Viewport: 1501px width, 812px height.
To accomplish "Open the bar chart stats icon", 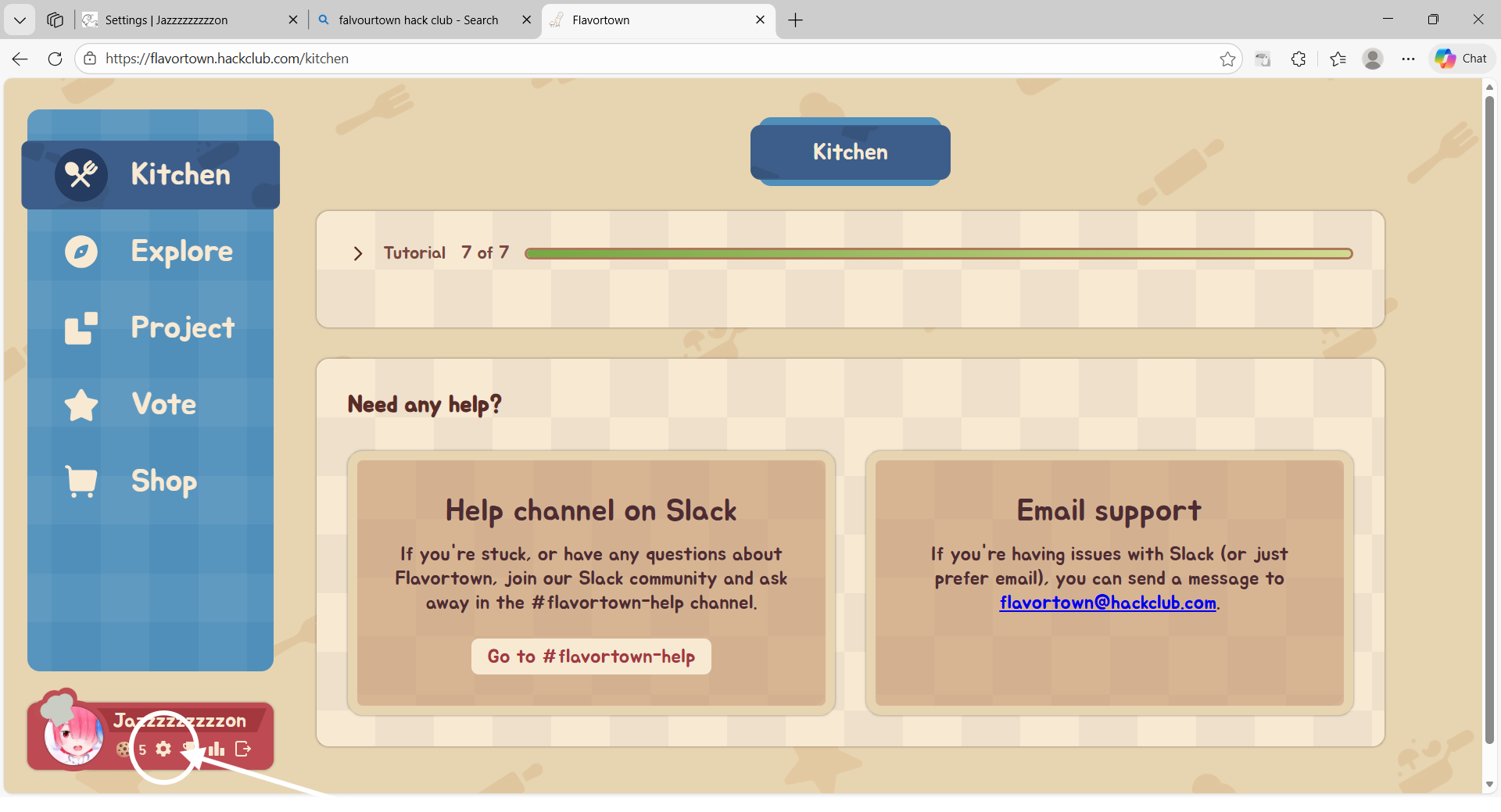I will click(x=217, y=749).
